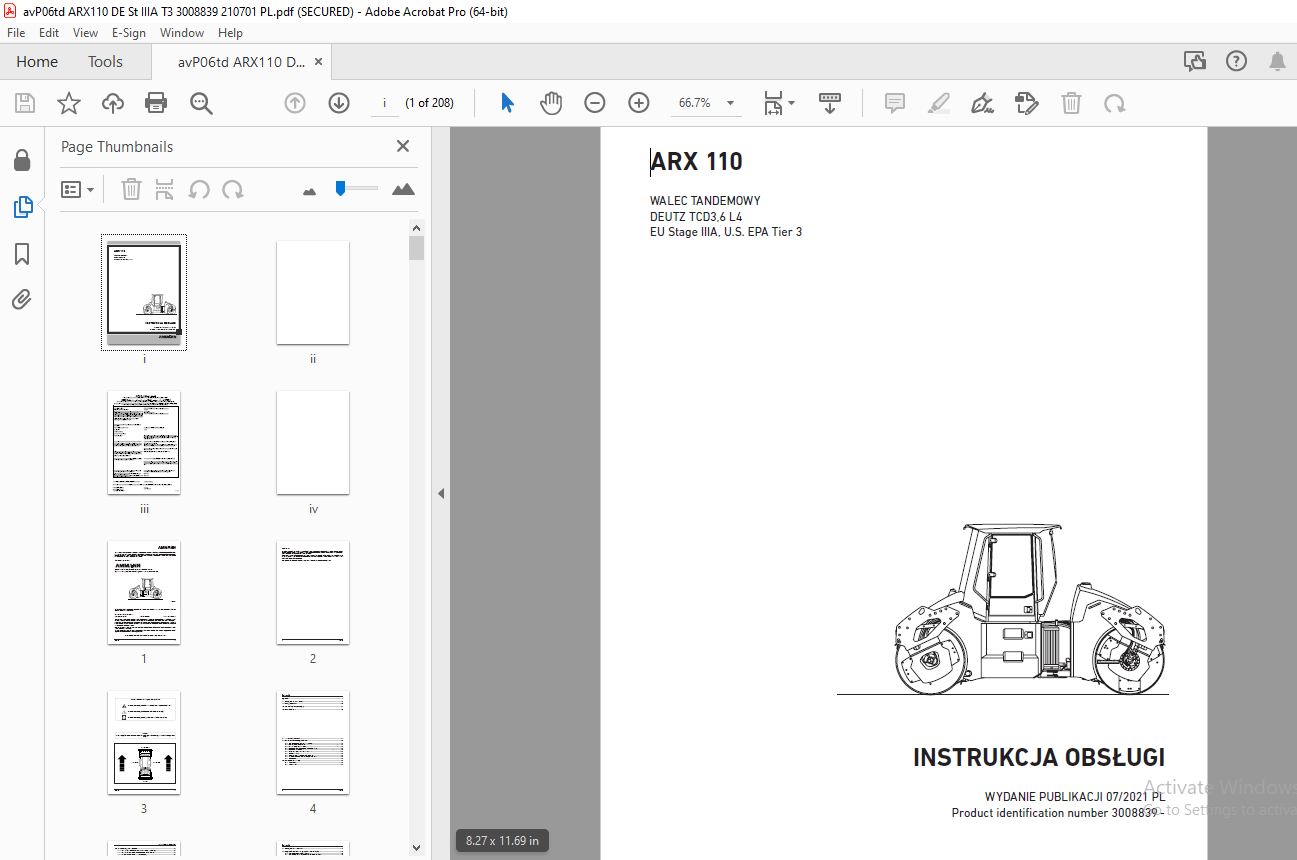Reduce thumbnail size small mountain icon
1297x860 pixels.
point(309,190)
